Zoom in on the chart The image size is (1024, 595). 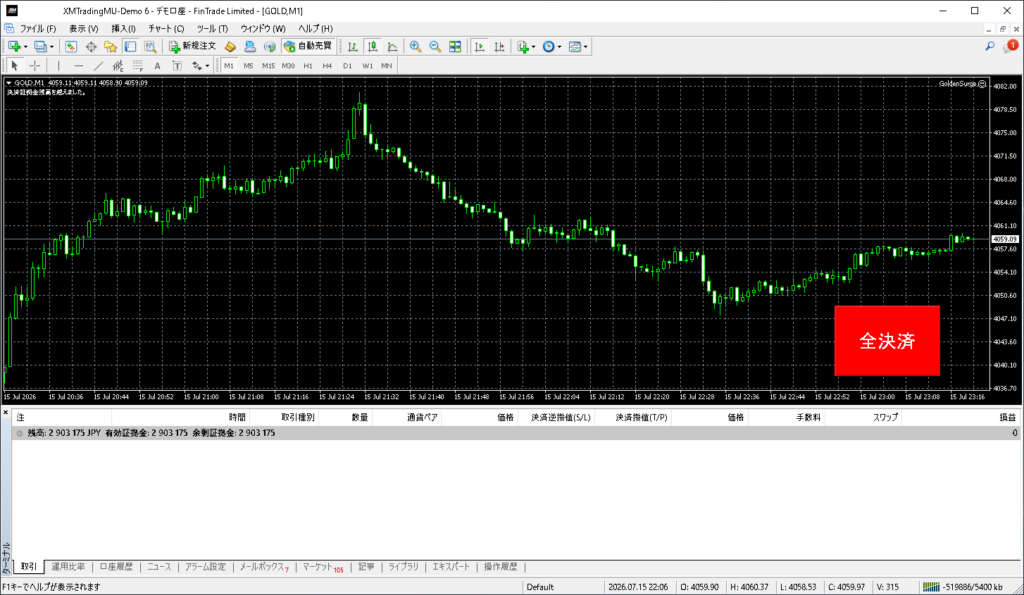tap(415, 46)
